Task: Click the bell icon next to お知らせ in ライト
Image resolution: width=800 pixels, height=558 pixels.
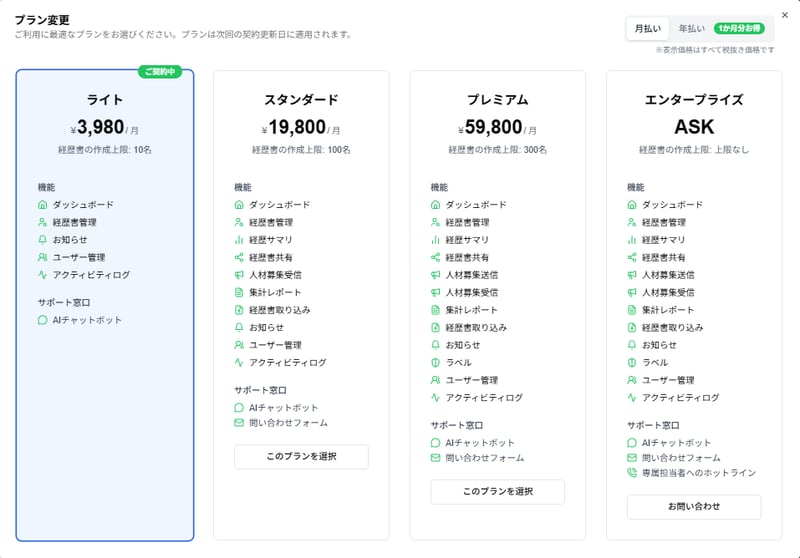Action: pos(42,240)
